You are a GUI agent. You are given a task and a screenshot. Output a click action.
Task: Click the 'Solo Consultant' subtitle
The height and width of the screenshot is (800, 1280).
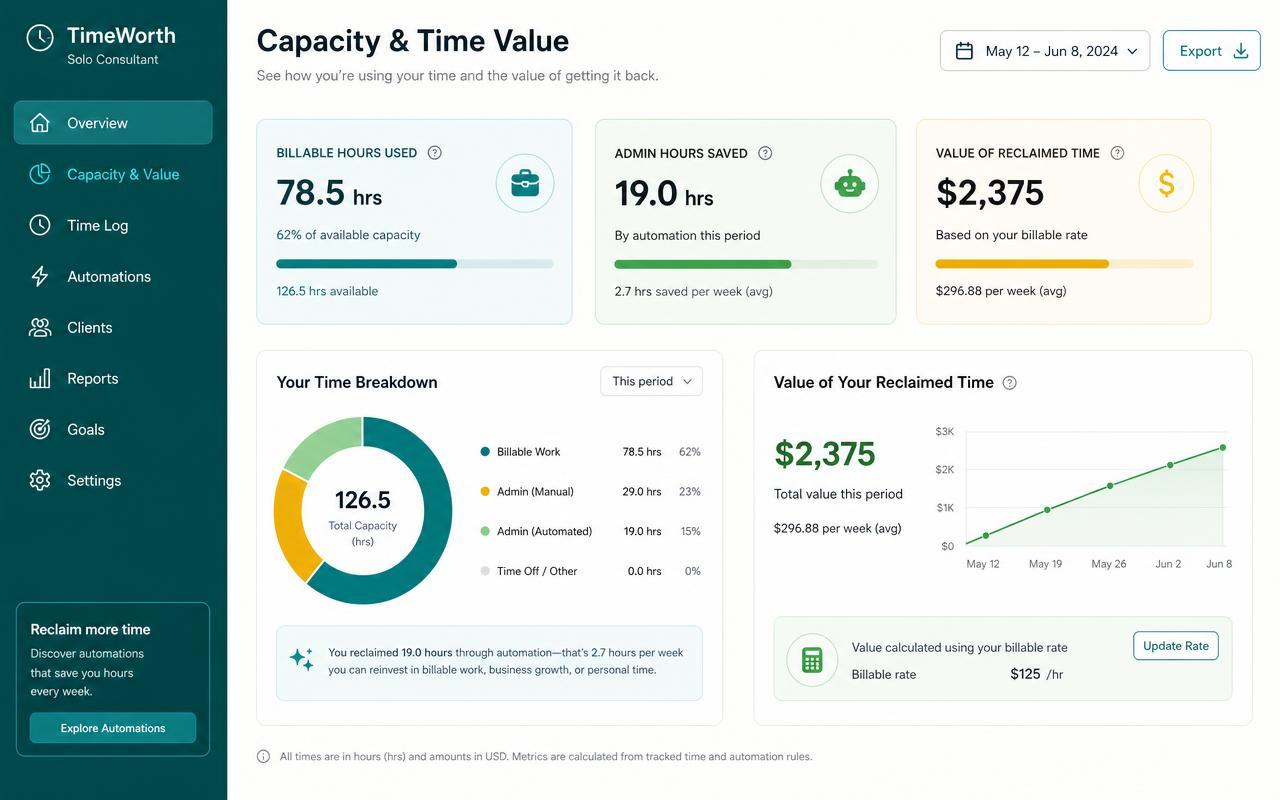point(113,60)
